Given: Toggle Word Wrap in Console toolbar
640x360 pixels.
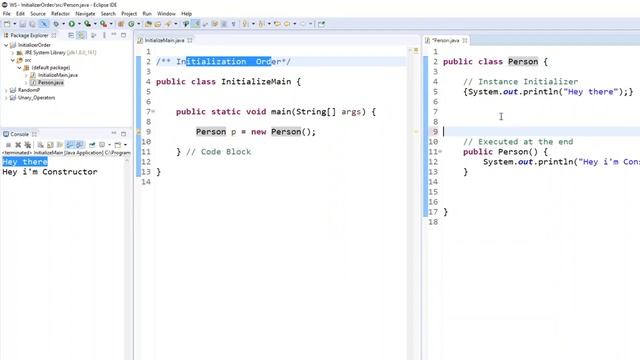Looking at the screenshot, I should point(60,145).
